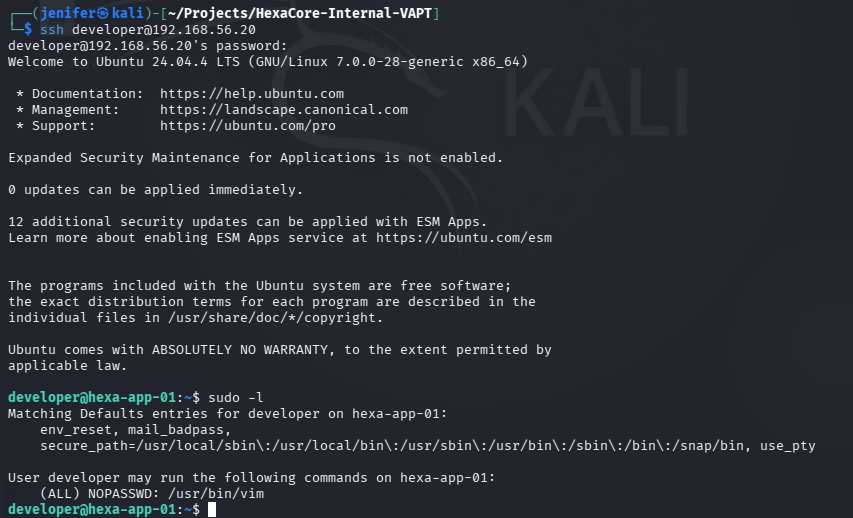Open the help.ubuntu.com documentation link
The image size is (853, 518).
click(x=252, y=94)
